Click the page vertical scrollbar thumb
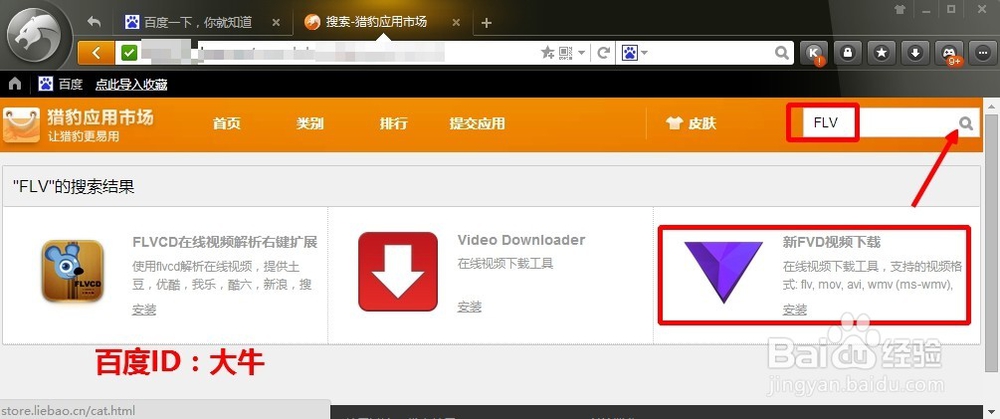Viewport: 1000px width, 419px height. click(x=991, y=242)
